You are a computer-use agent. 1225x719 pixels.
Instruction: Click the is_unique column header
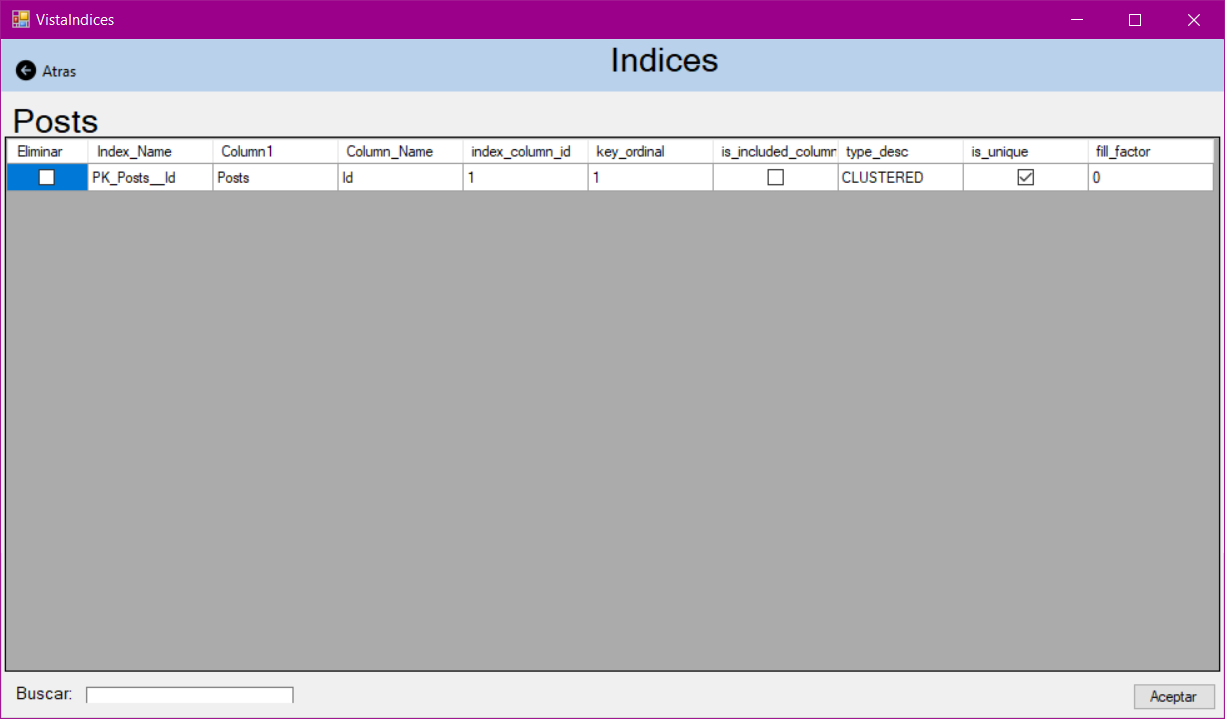click(1023, 151)
